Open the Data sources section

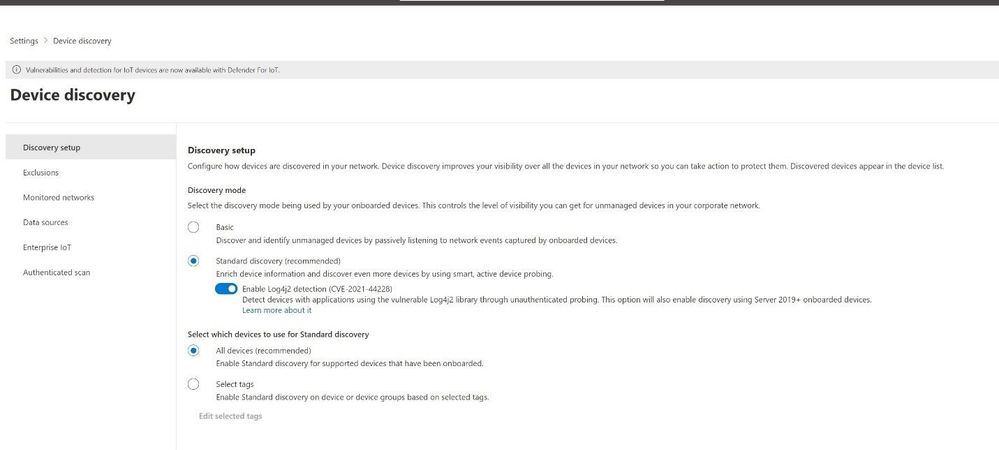pos(46,222)
